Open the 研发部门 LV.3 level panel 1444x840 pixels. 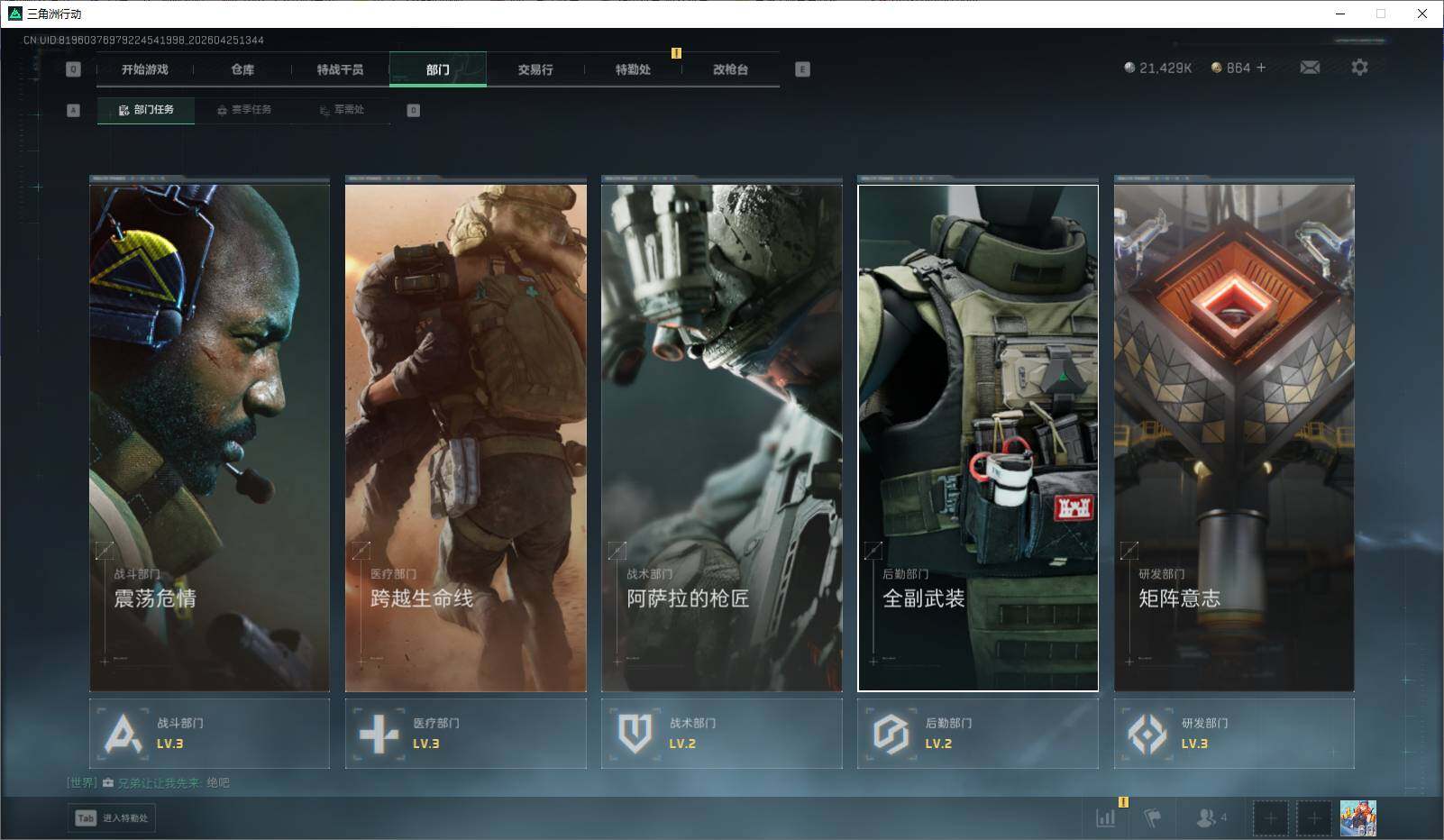(x=1234, y=734)
